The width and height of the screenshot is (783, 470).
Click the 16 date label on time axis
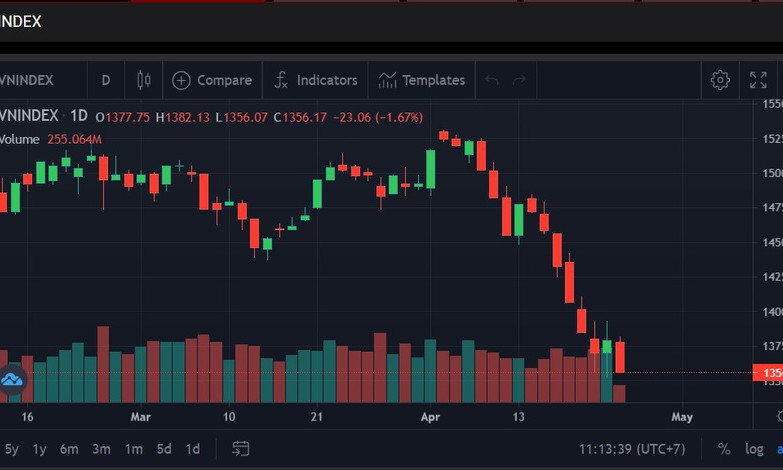pyautogui.click(x=27, y=417)
